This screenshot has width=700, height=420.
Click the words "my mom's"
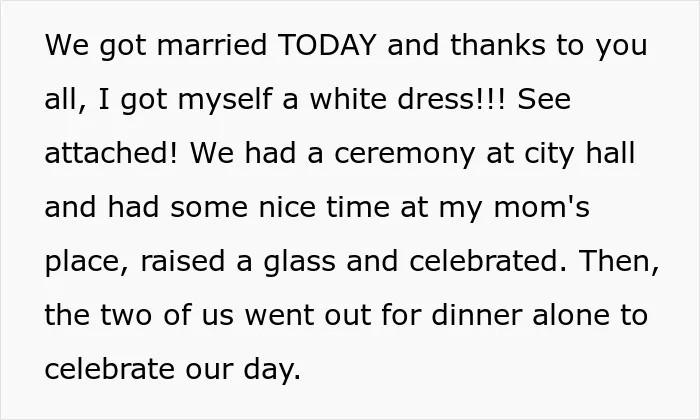[514, 209]
